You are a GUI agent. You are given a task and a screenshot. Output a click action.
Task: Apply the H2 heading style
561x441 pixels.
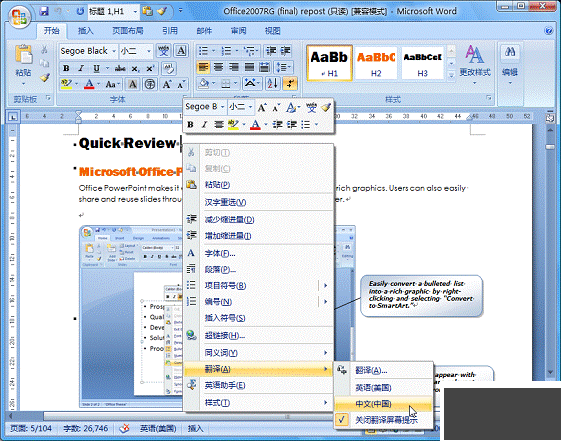376,63
